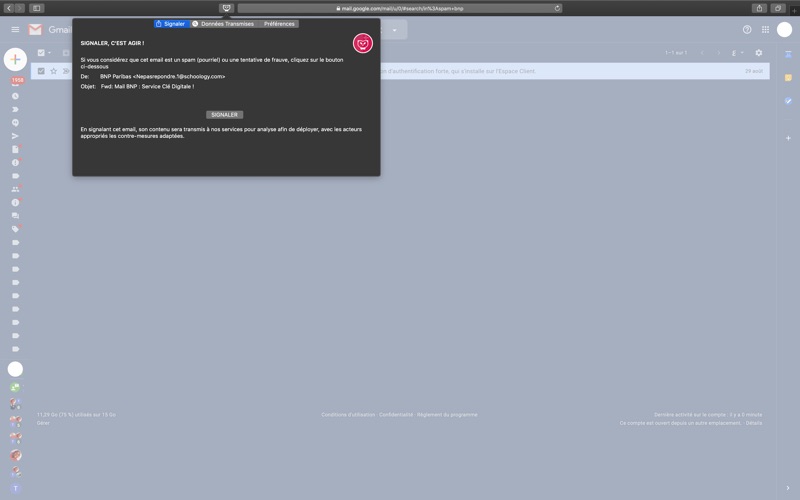Click the sender 'Nepasrepondre.1@schoology.com' text in popup
This screenshot has width=800, height=500.
coord(179,77)
